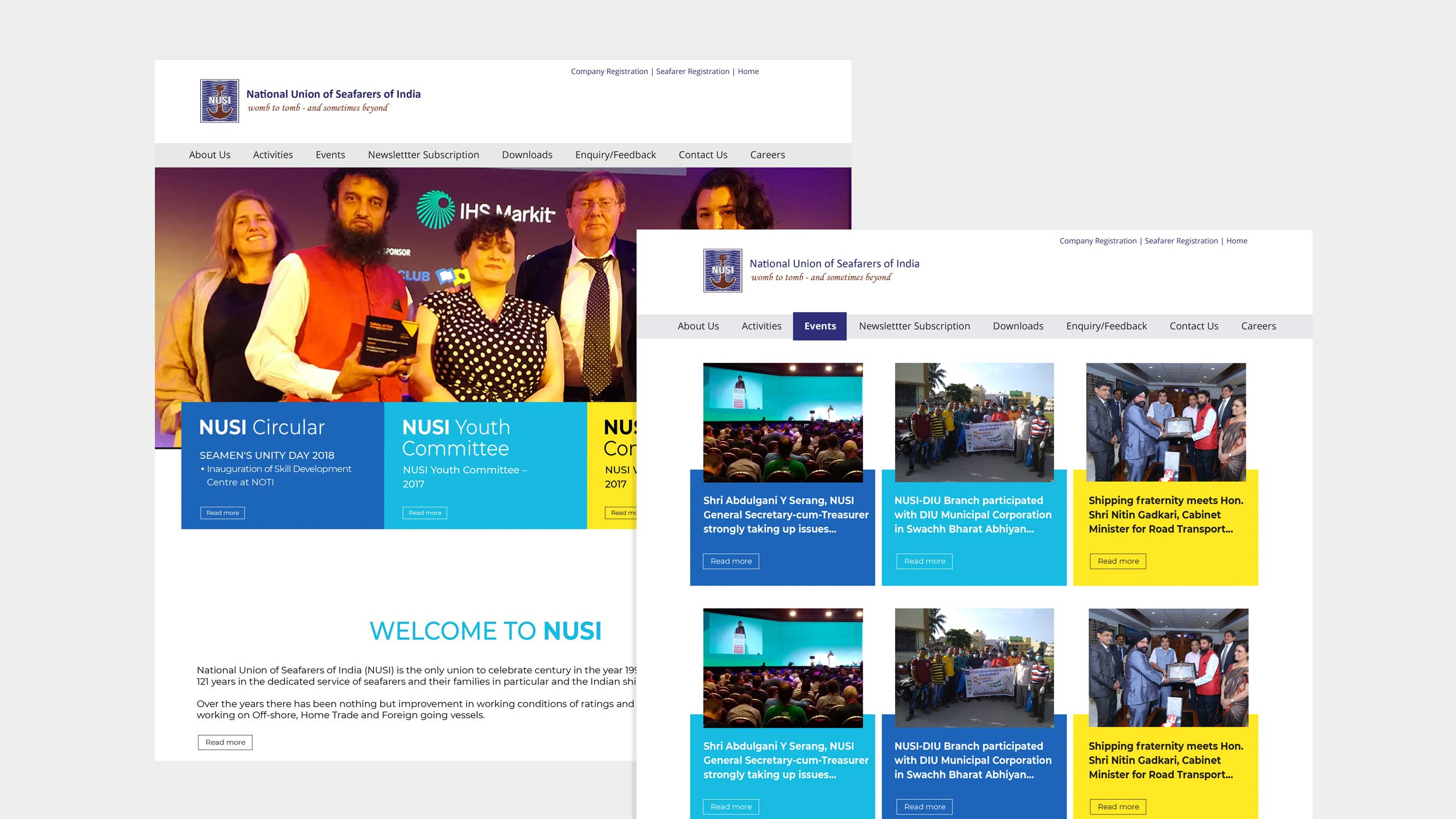1456x819 pixels.
Task: Click Read more on second-row Shipping fraternity card
Action: point(1118,807)
